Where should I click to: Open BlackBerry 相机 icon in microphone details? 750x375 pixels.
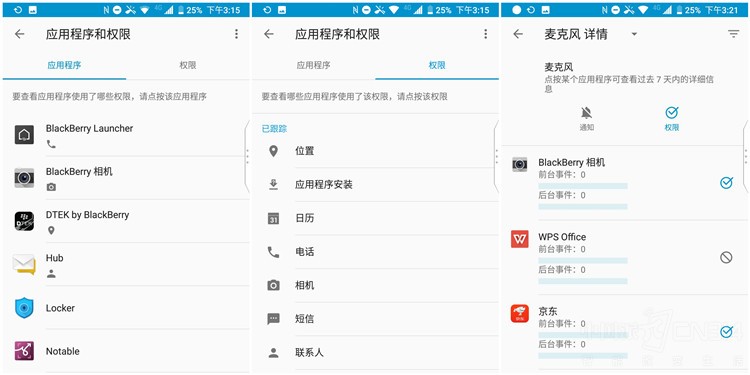click(x=520, y=165)
